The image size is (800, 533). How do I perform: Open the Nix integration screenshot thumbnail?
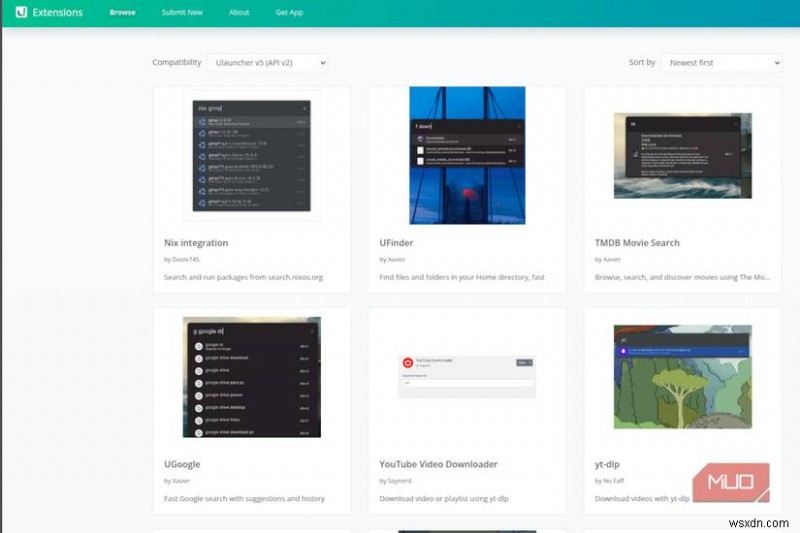pyautogui.click(x=252, y=156)
